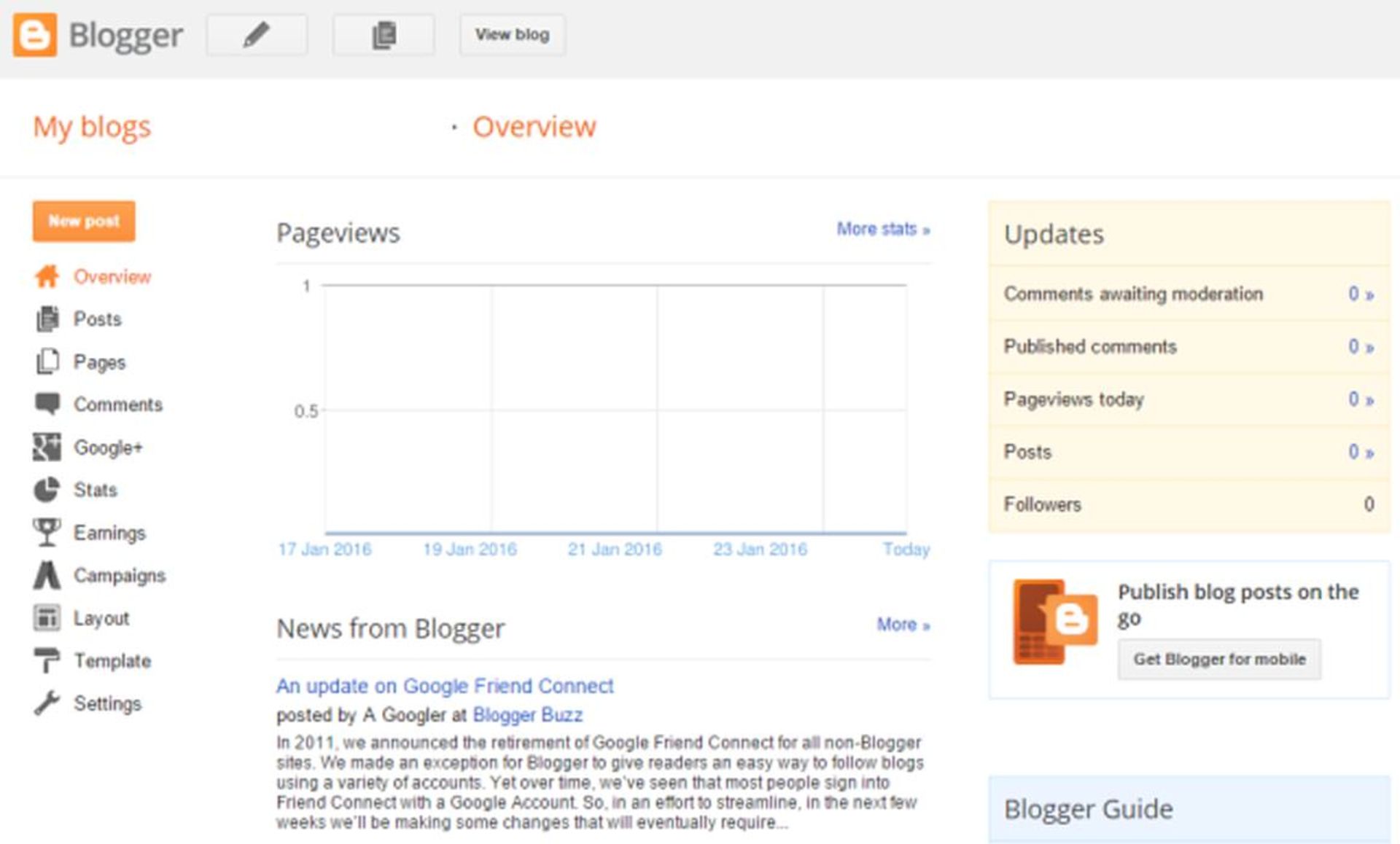This screenshot has height=844, width=1400.
Task: Expand Pageviews today count arrow
Action: [x=1369, y=400]
